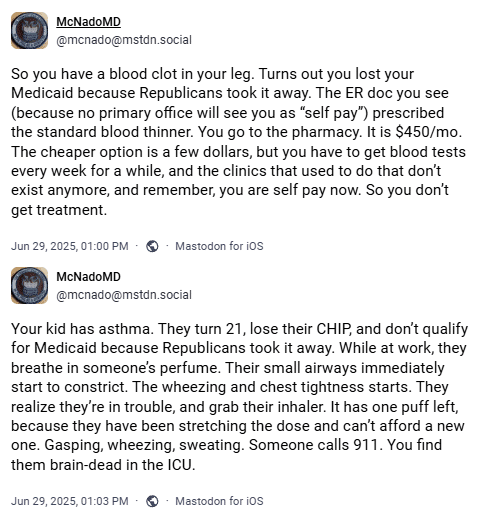Open the Jun 29, 2025, 01:03 PM timestamp

(x=70, y=501)
